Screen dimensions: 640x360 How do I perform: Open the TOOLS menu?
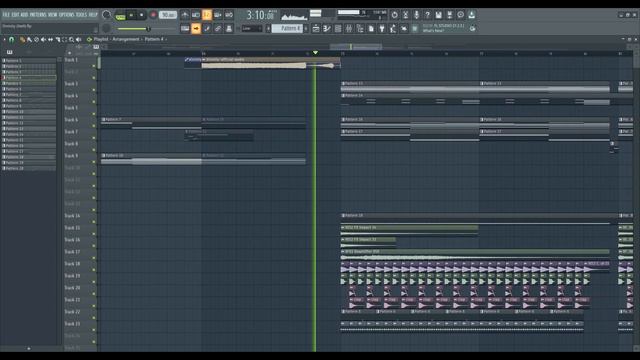pyautogui.click(x=82, y=15)
